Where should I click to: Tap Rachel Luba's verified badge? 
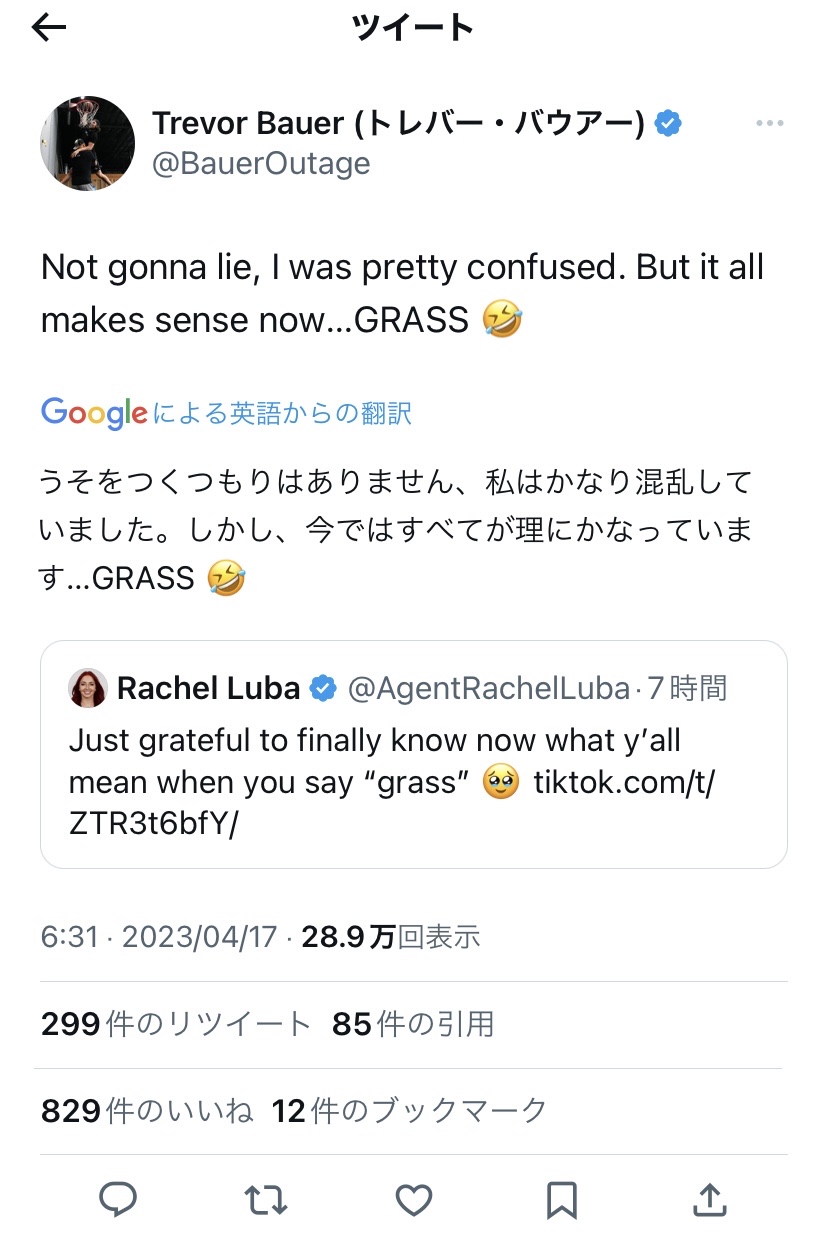[323, 688]
